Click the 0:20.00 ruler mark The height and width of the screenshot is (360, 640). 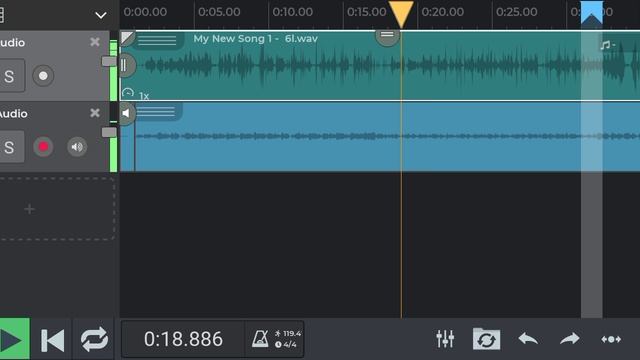[442, 12]
